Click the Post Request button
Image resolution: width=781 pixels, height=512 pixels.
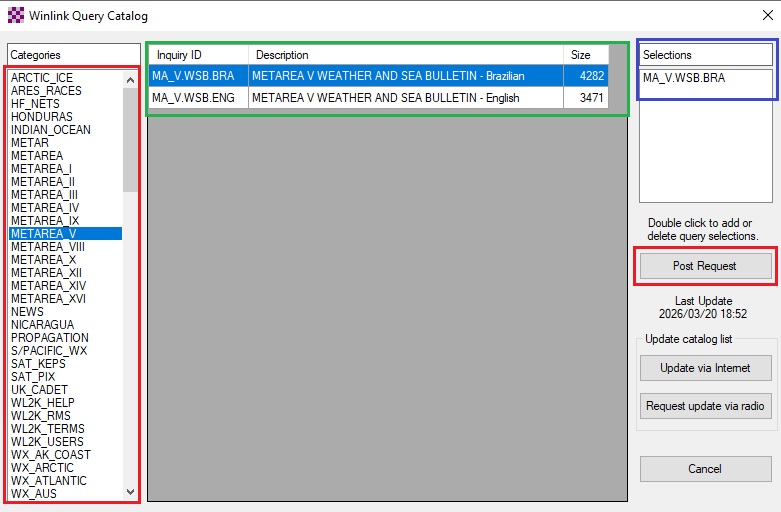coord(704,266)
